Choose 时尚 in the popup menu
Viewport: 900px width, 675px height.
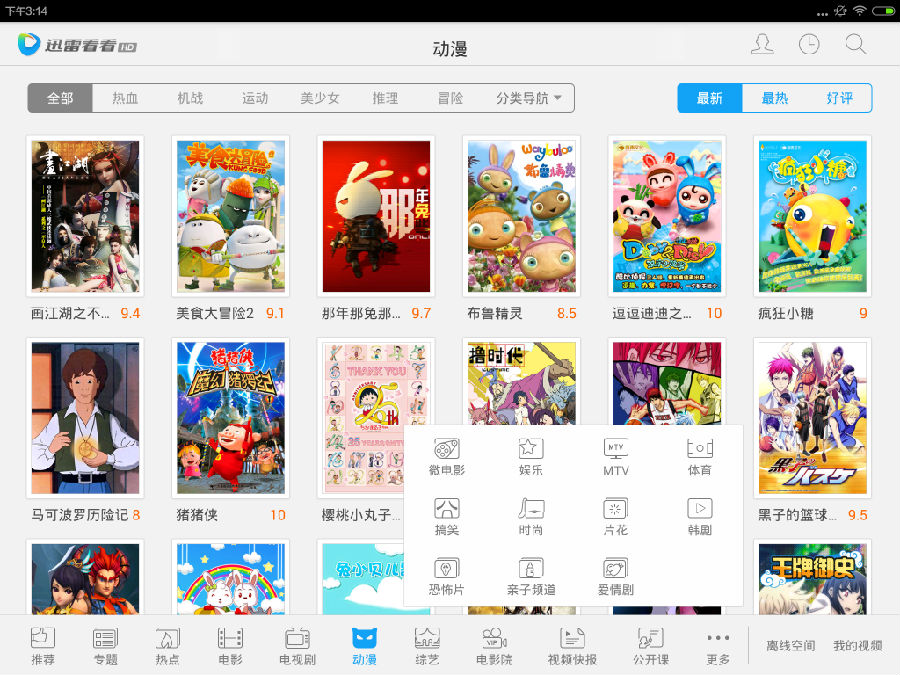[x=531, y=517]
